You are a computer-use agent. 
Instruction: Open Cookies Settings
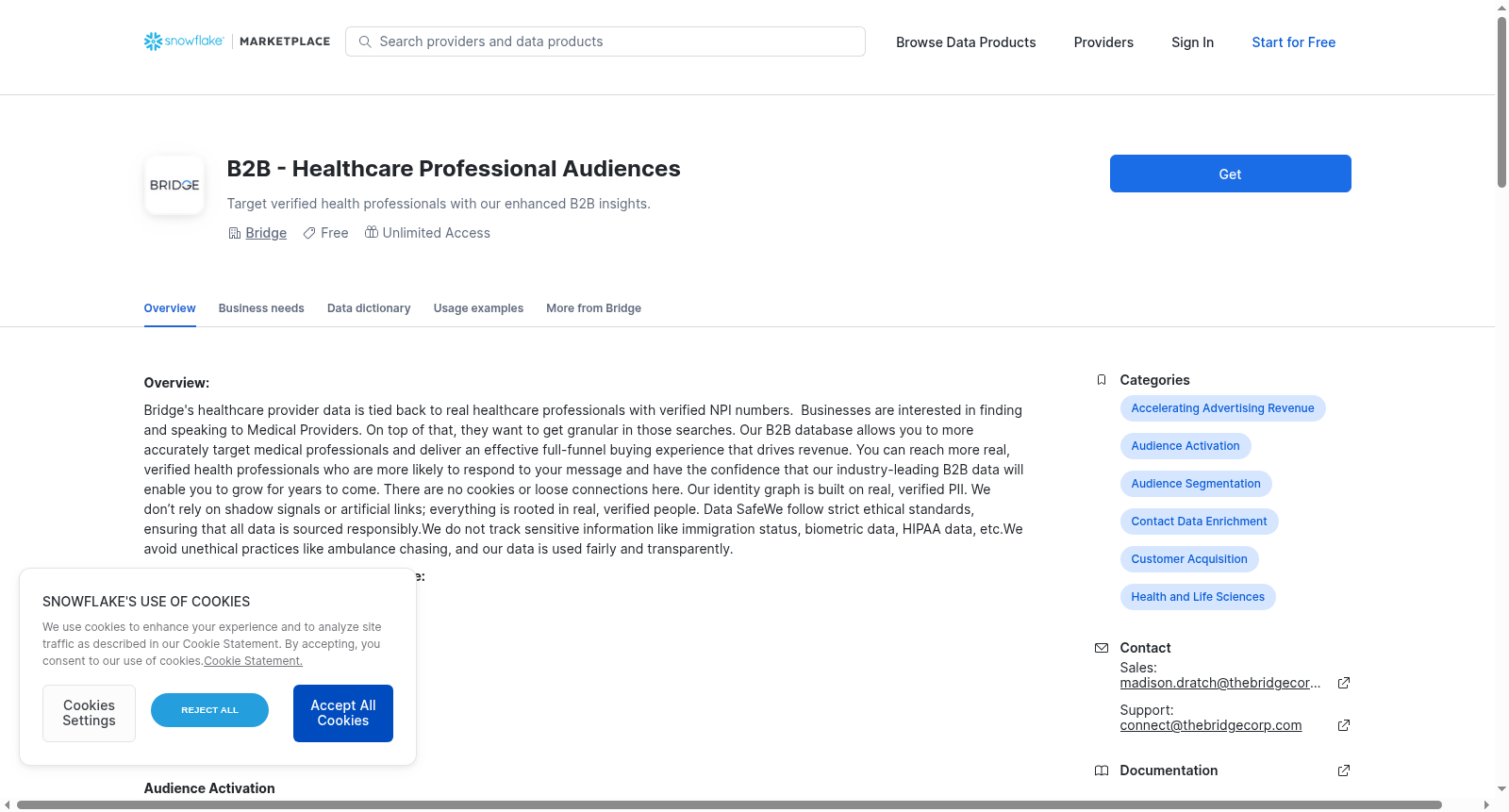(89, 713)
